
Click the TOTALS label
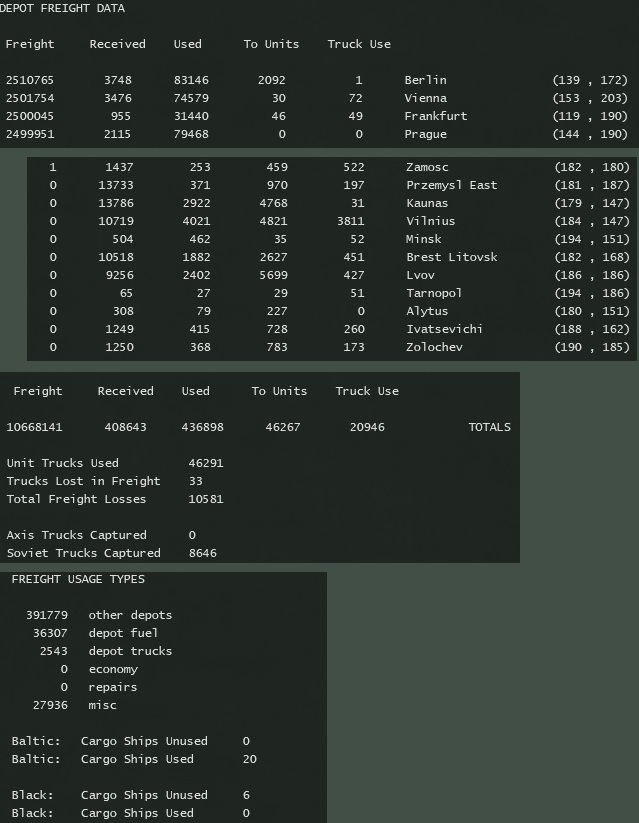tap(489, 427)
